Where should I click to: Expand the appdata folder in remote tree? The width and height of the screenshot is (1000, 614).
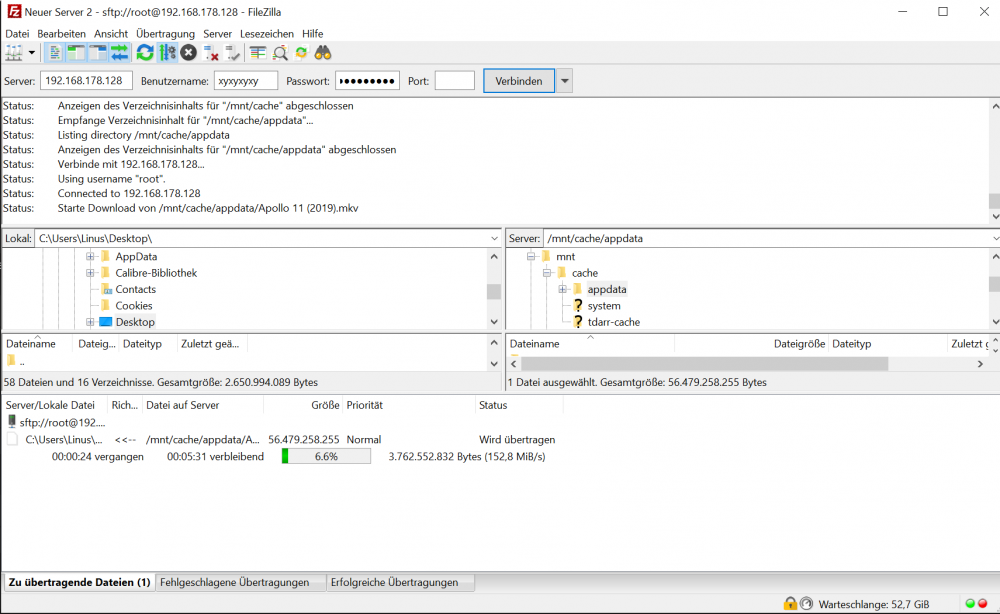pyautogui.click(x=562, y=289)
